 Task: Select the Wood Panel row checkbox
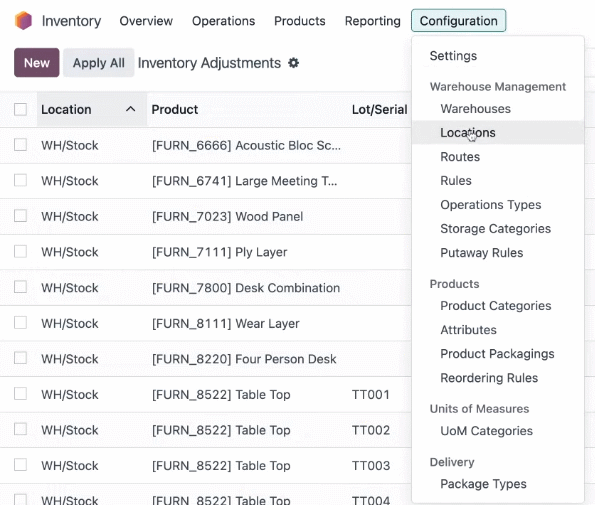20,216
